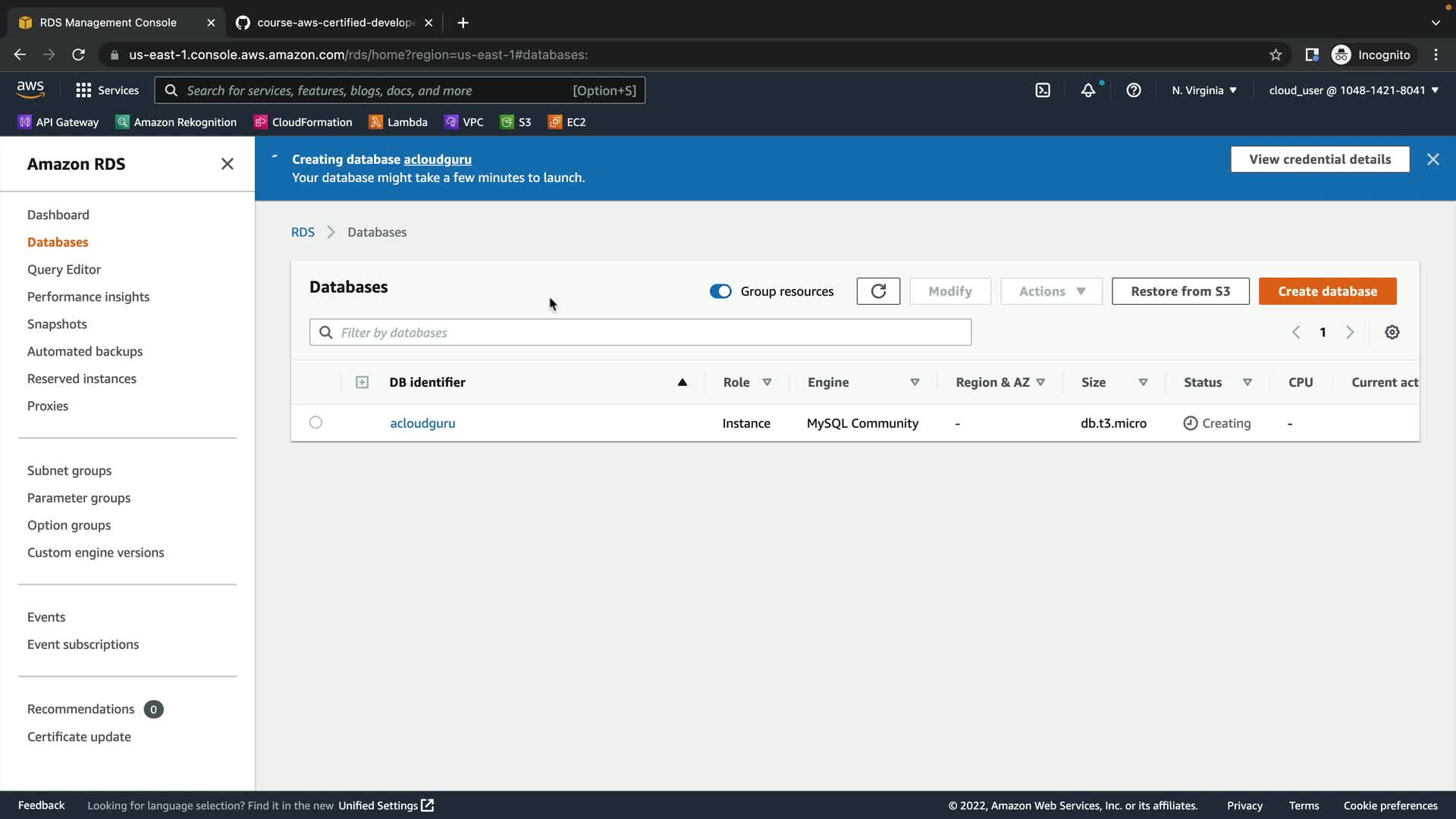Toggle the Group resources switch

click(720, 291)
